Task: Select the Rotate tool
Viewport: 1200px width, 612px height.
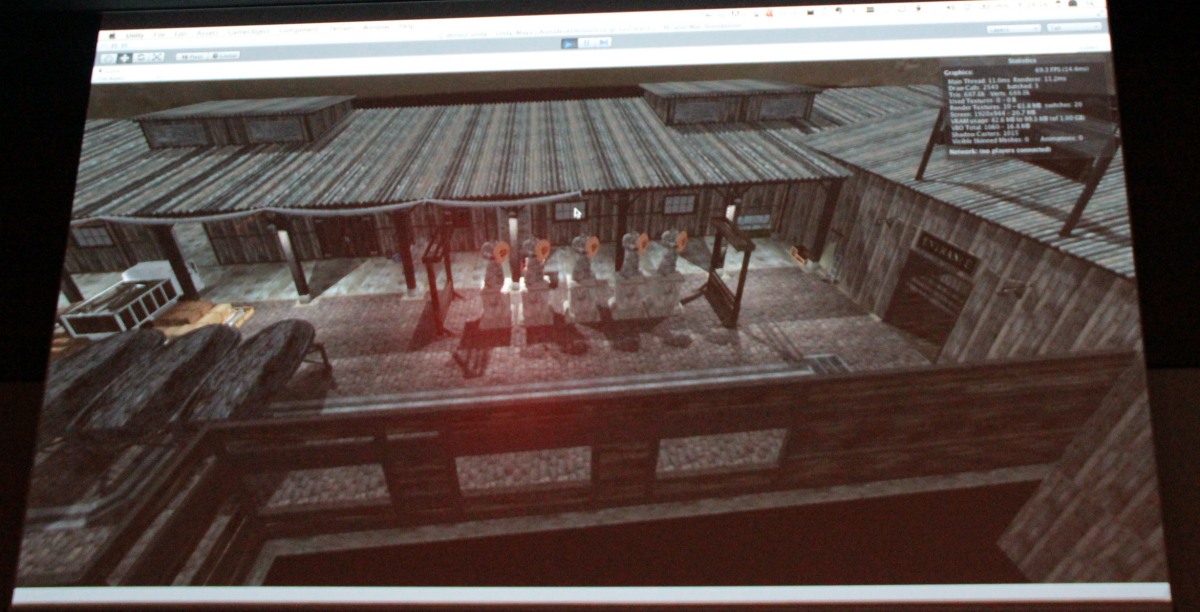Action: coord(140,58)
